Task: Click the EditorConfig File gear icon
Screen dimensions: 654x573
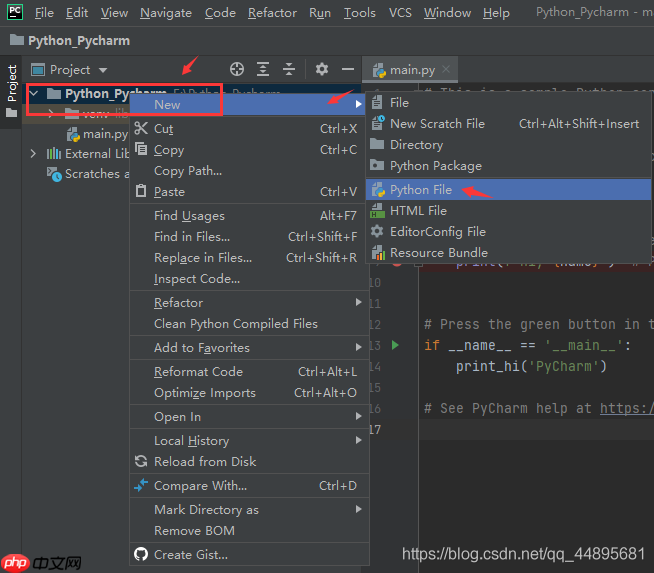Action: [377, 231]
